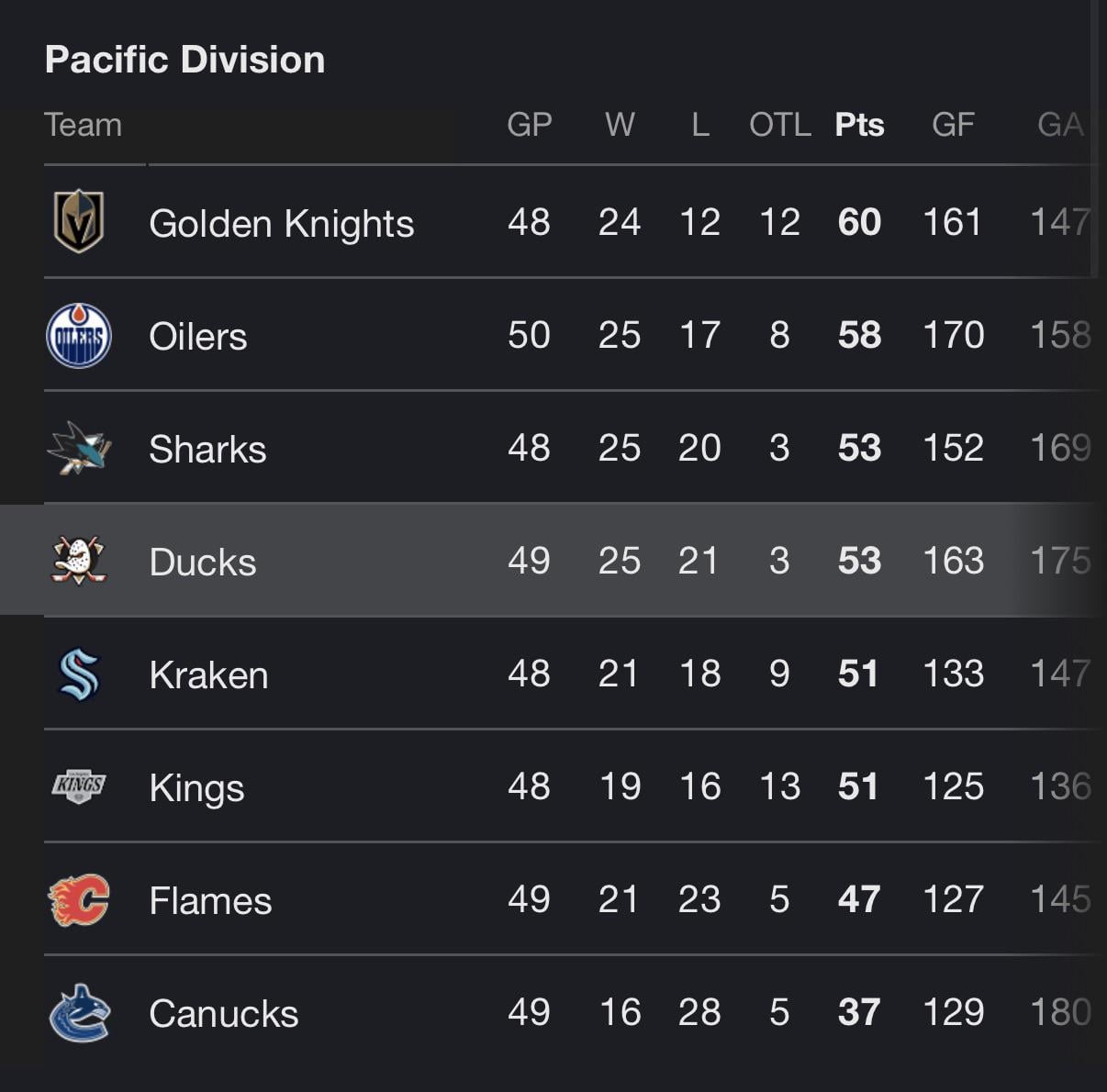Click the Kraken team logo
The height and width of the screenshot is (1092, 1107).
point(79,674)
